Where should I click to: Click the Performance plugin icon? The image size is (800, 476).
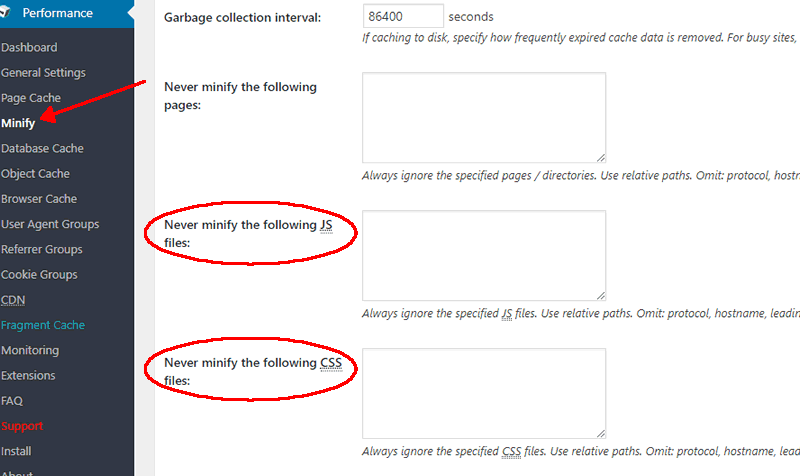5,12
